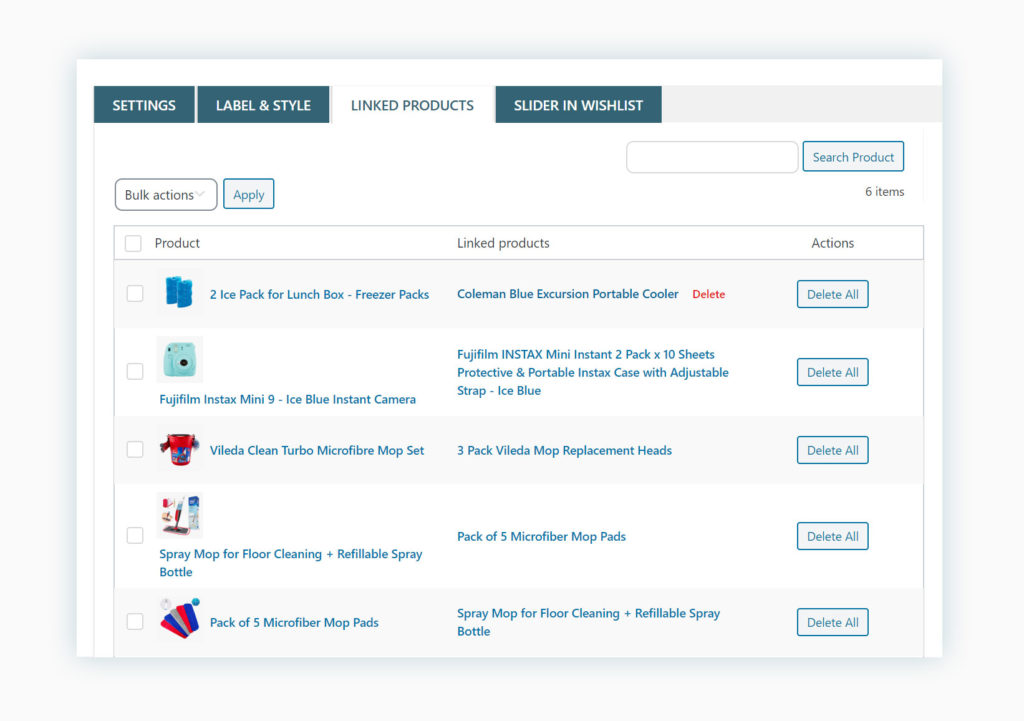Click the product search text field
This screenshot has height=721, width=1024.
712,157
